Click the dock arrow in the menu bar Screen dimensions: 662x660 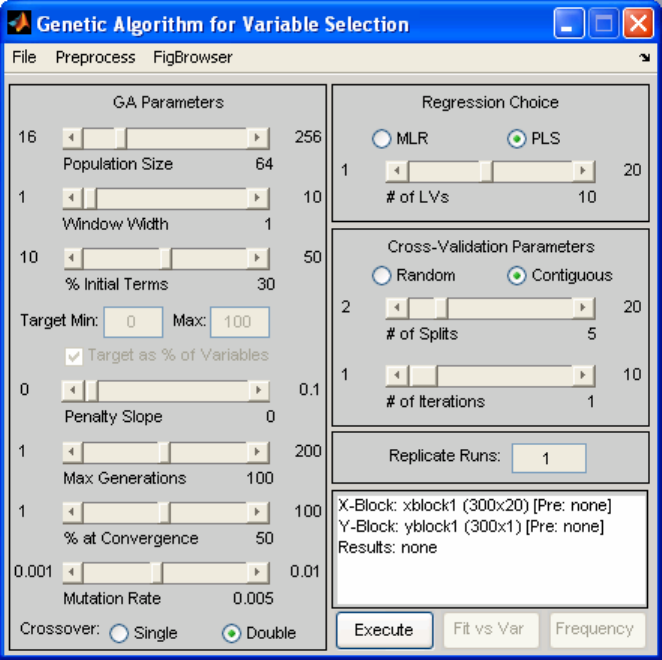(x=644, y=59)
